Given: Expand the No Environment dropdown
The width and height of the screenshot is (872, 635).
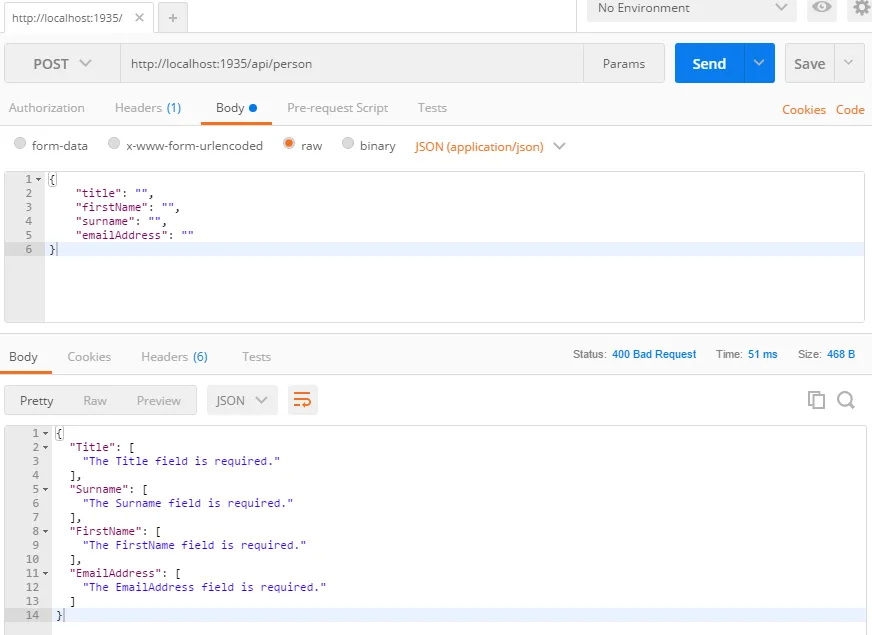Looking at the screenshot, I should [692, 8].
